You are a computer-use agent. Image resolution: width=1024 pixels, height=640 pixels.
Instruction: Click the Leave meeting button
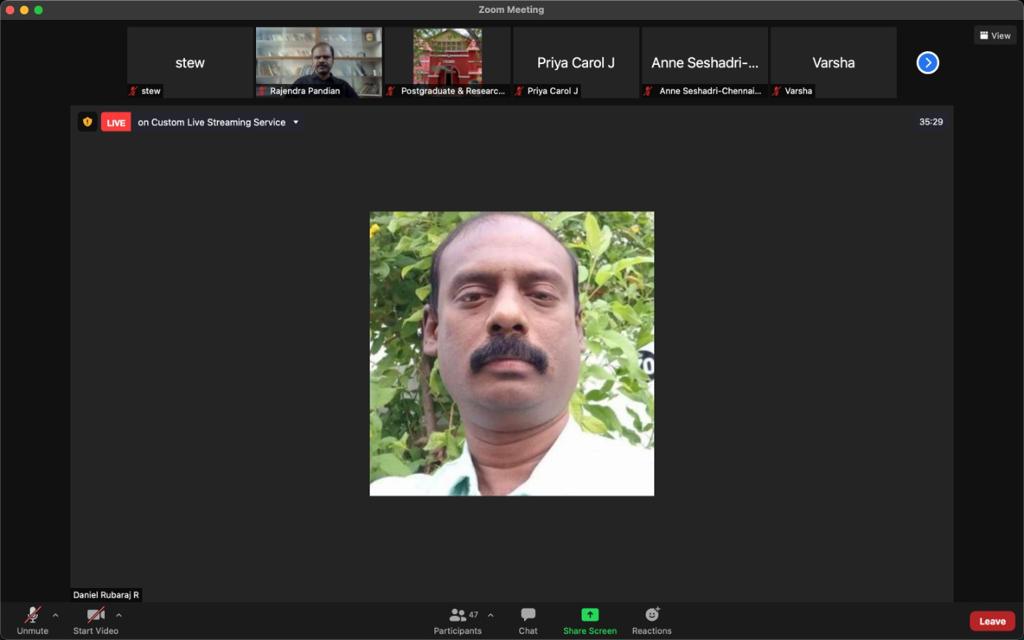coord(992,621)
